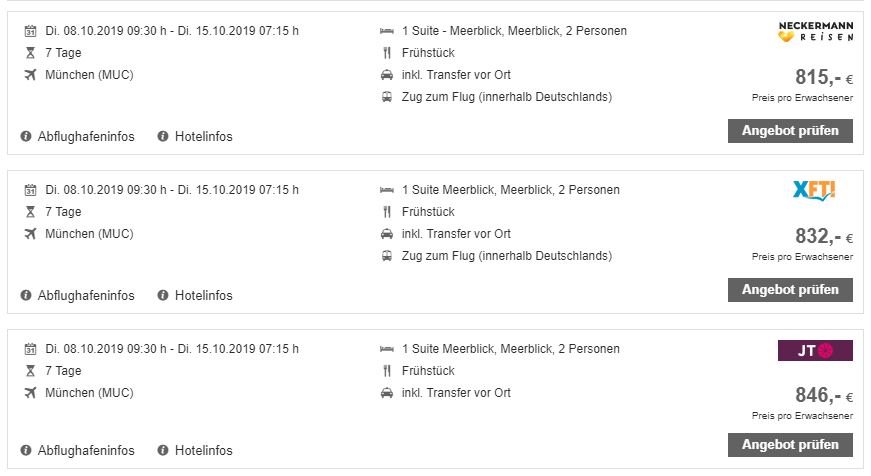This screenshot has width=871, height=476.
Task: Open Hotelinfos in the Neckermann offer
Action: (203, 136)
